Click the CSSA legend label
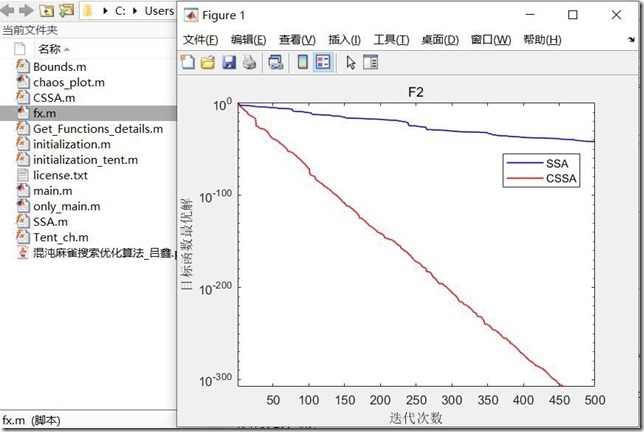Screen dimensions: 644x432 [561, 179]
